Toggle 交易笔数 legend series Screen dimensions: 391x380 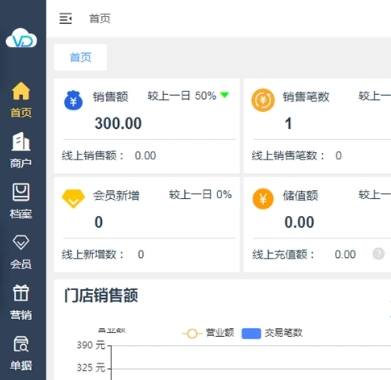[x=272, y=333]
